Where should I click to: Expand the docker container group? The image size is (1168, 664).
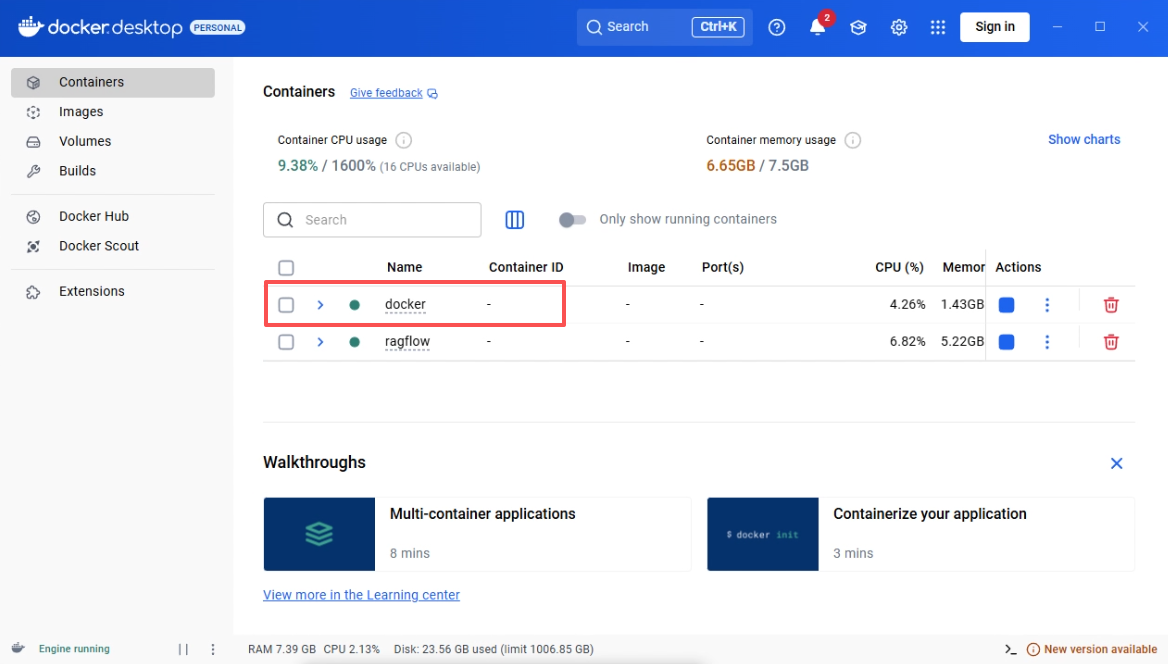coord(320,305)
